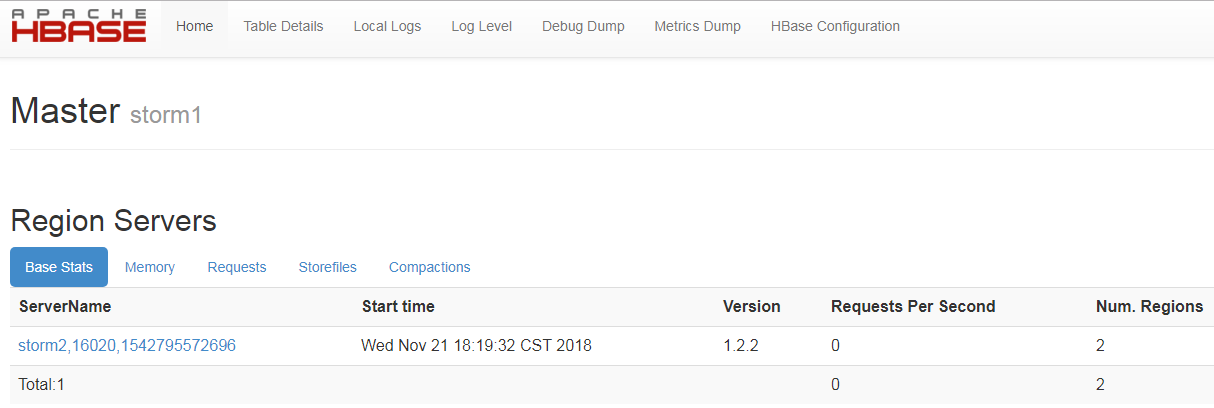This screenshot has width=1214, height=408.
Task: View the Metrics Dump page
Action: pos(697,27)
